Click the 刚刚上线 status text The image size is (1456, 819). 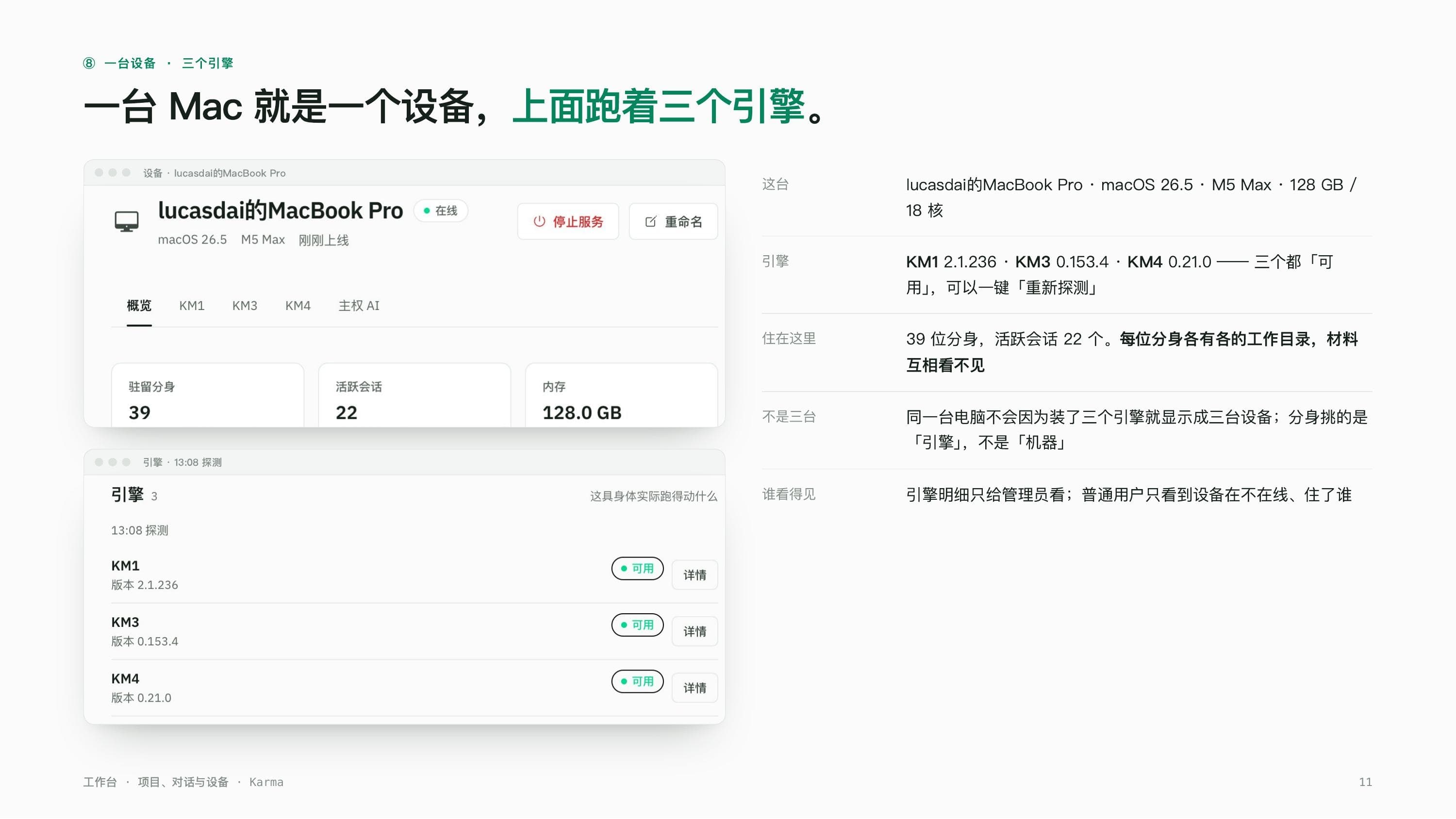point(324,240)
